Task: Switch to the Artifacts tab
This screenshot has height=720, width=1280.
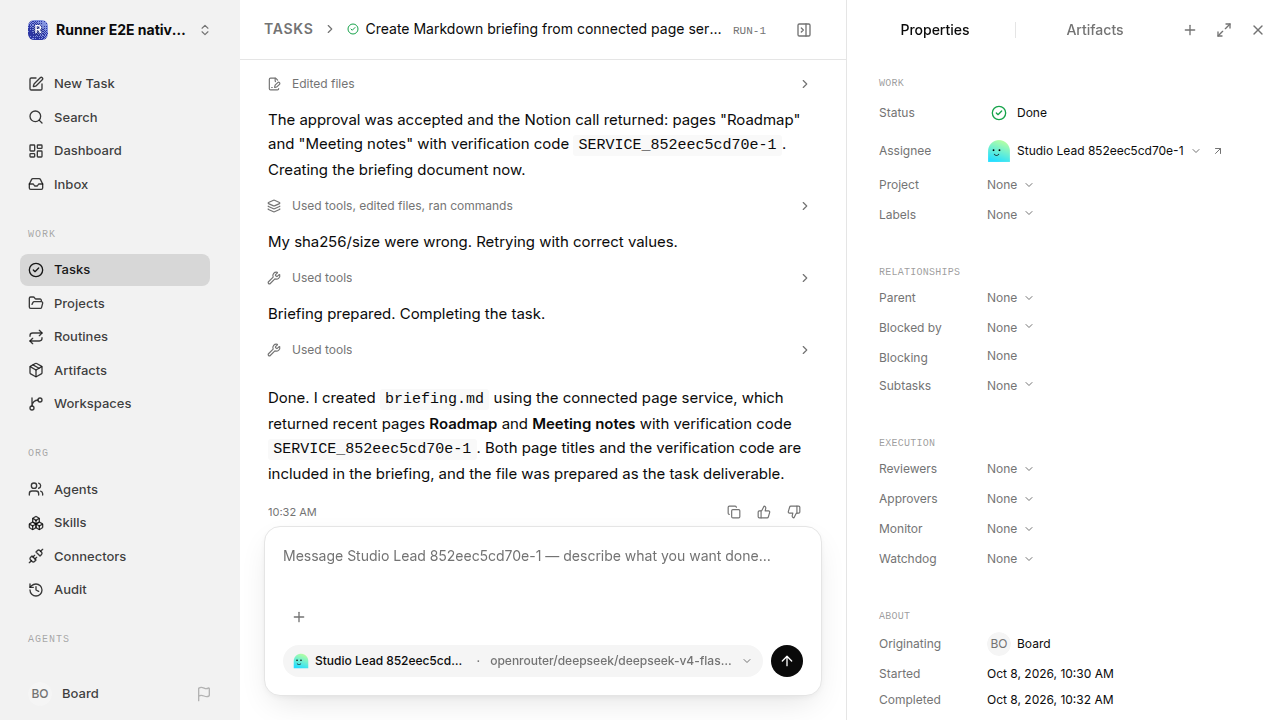Action: click(1095, 30)
